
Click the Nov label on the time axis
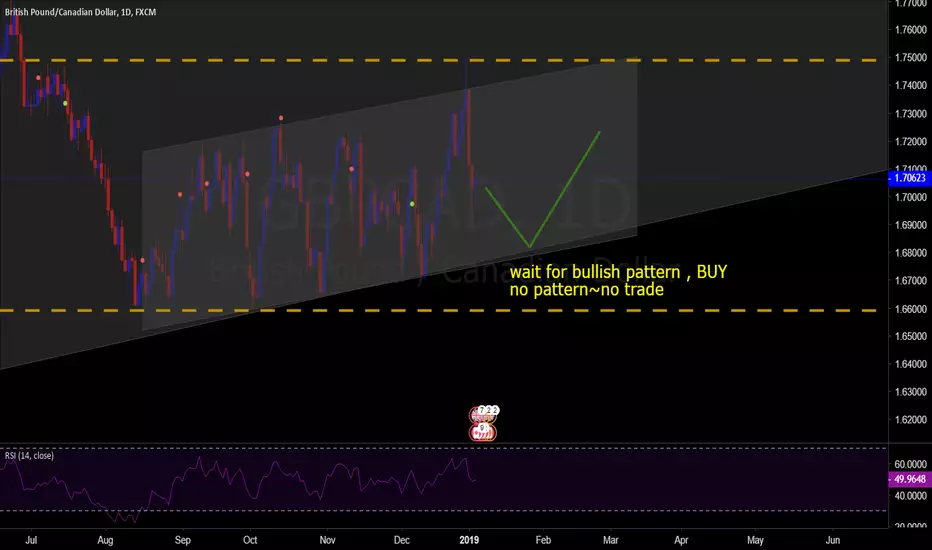[x=328, y=540]
